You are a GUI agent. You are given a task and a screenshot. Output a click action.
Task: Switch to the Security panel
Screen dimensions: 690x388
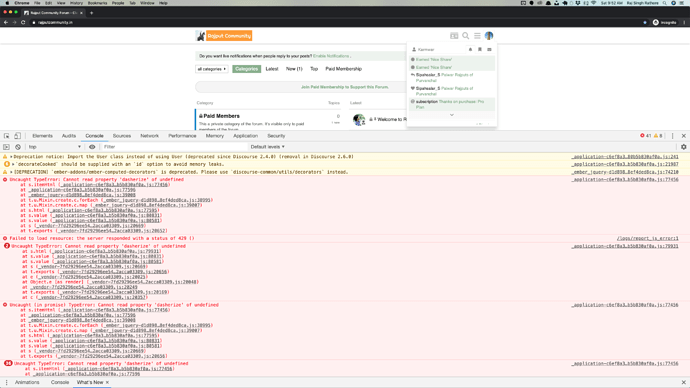[x=276, y=136]
